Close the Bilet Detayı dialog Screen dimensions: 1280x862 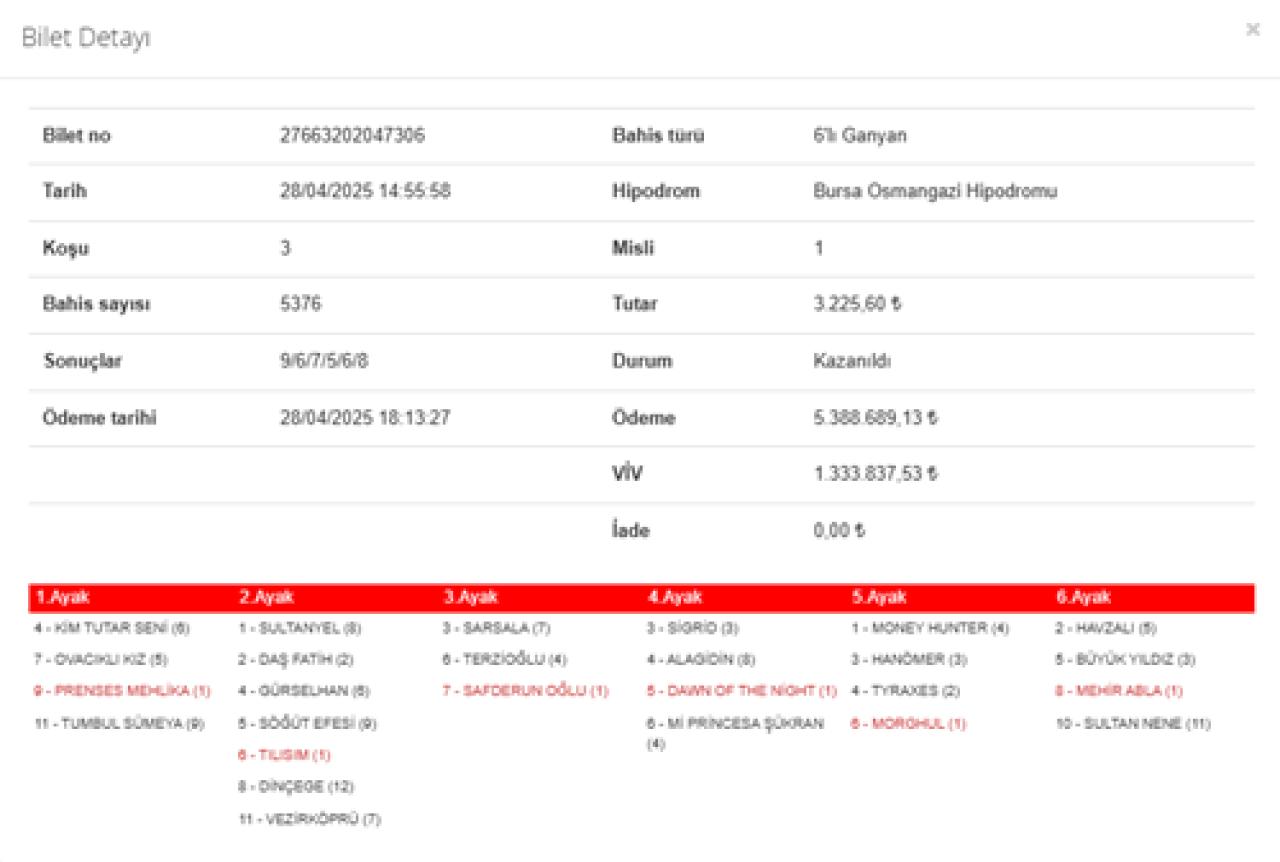coord(1252,30)
